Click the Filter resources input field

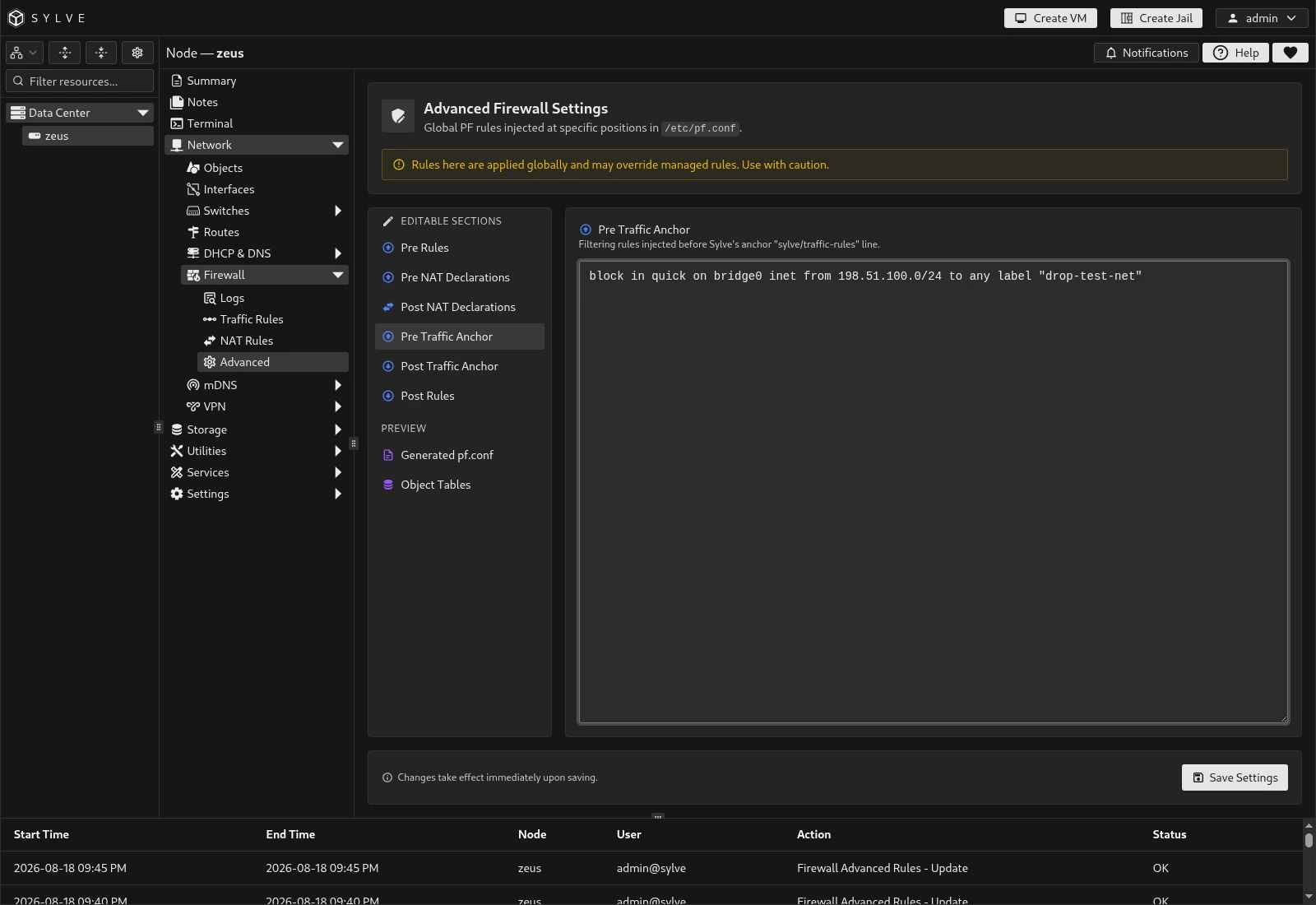[x=80, y=81]
